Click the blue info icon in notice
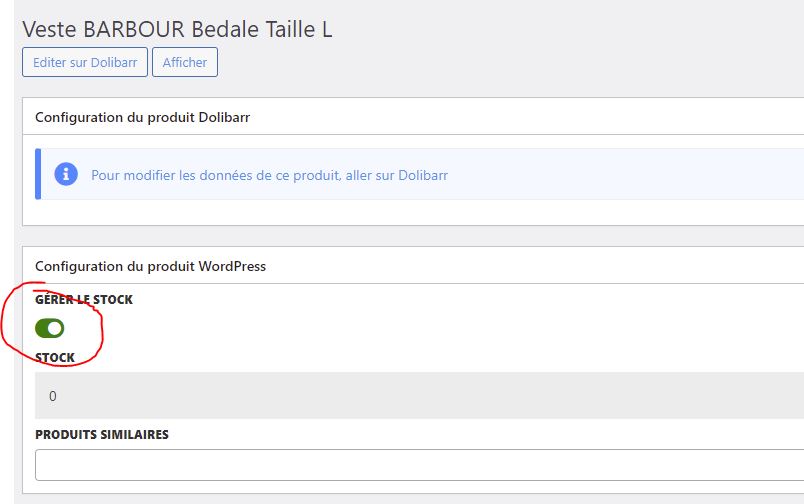This screenshot has width=804, height=504. click(x=66, y=174)
